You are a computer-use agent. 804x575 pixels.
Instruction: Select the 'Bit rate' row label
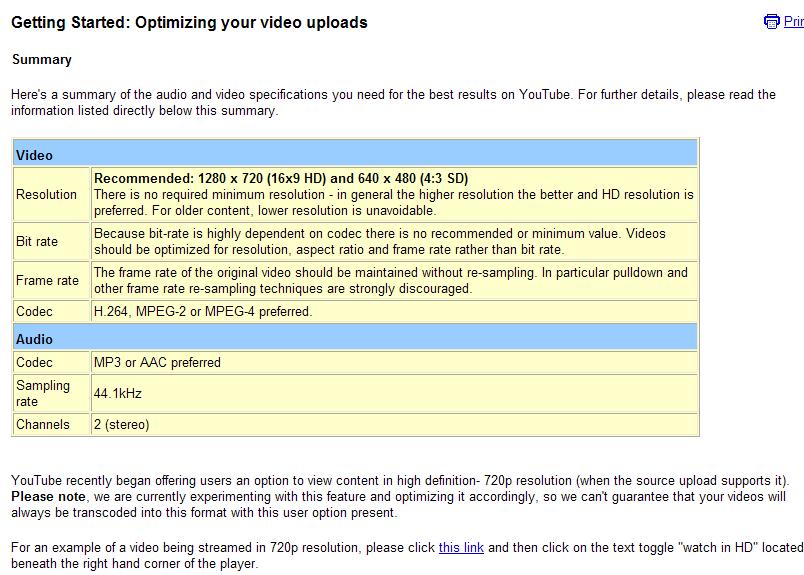[37, 241]
